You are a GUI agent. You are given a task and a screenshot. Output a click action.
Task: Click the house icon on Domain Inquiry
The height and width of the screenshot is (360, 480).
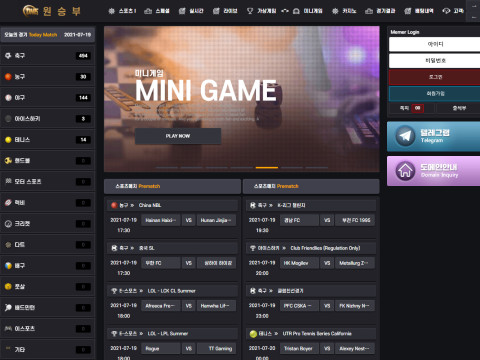[405, 171]
